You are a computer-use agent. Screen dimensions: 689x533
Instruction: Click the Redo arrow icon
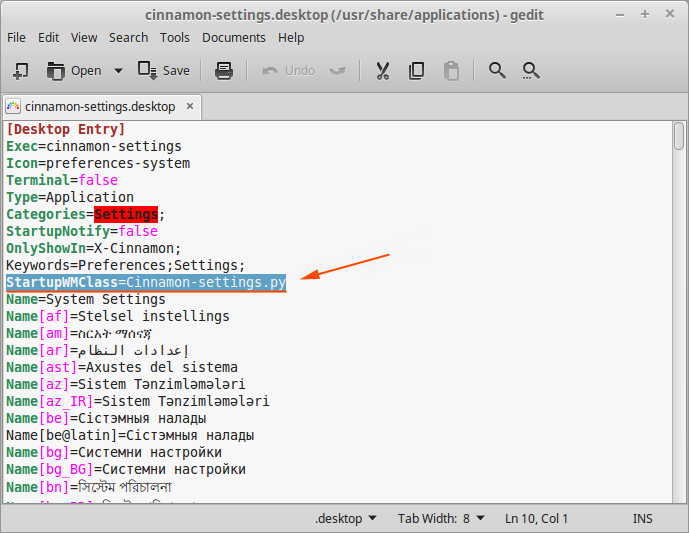(x=337, y=71)
